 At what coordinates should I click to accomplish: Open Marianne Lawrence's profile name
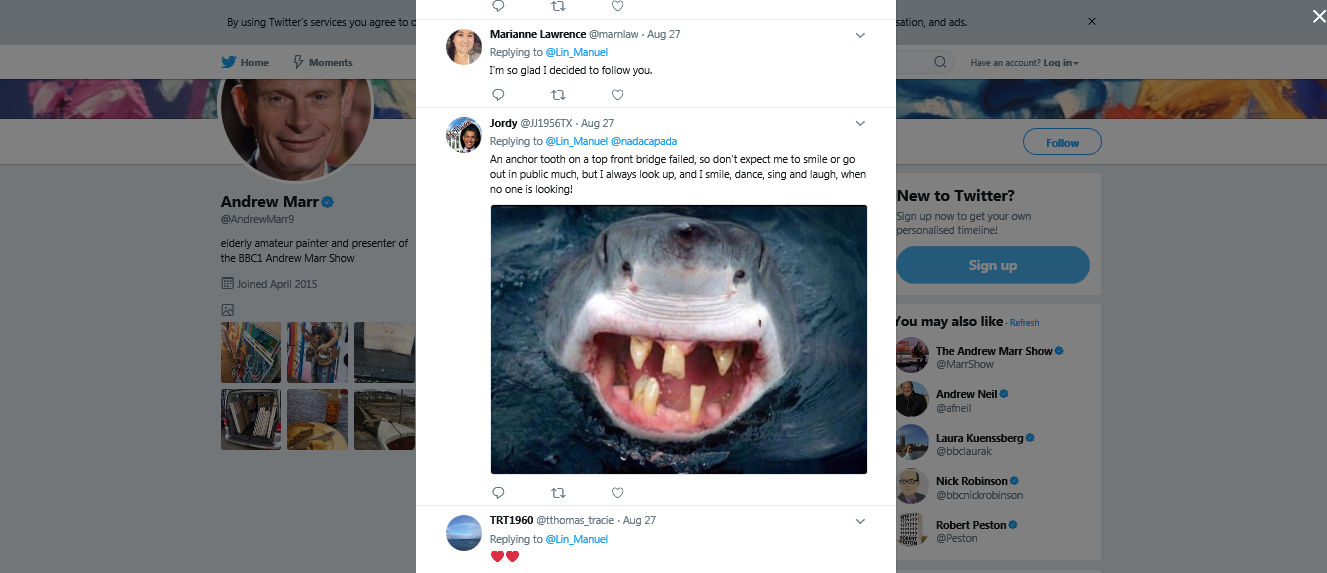point(538,34)
